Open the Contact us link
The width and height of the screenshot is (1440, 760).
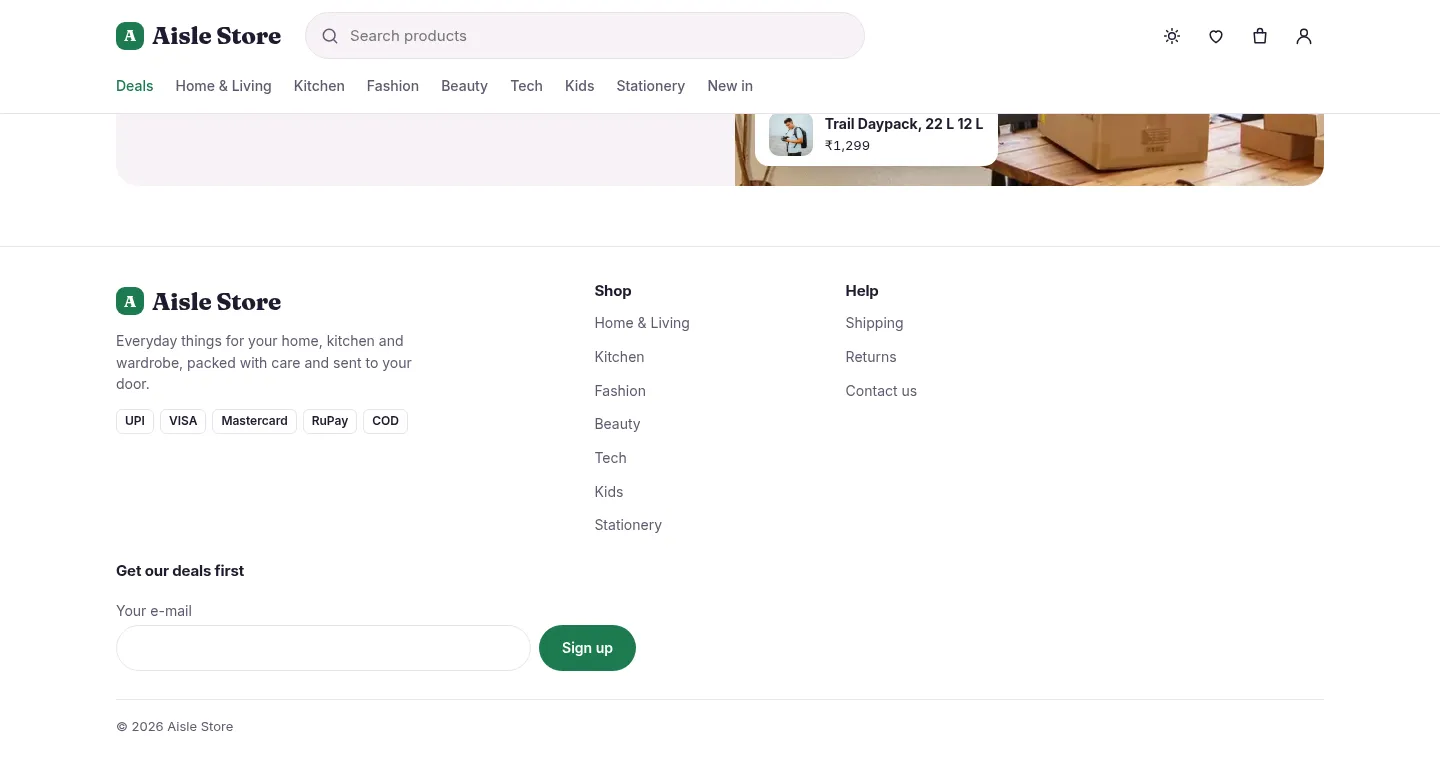[881, 391]
